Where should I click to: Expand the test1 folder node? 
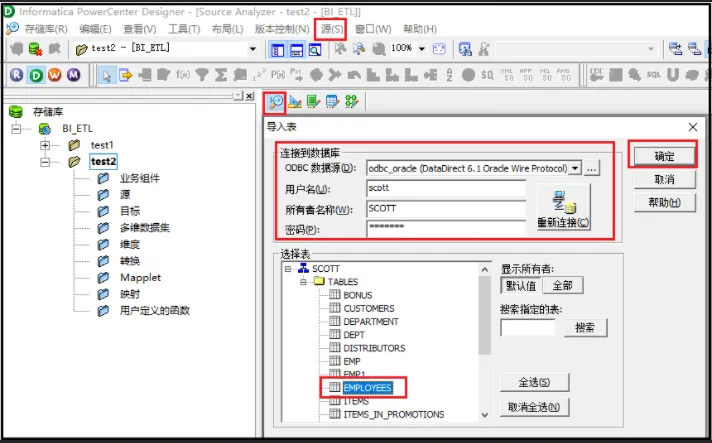(x=44, y=145)
